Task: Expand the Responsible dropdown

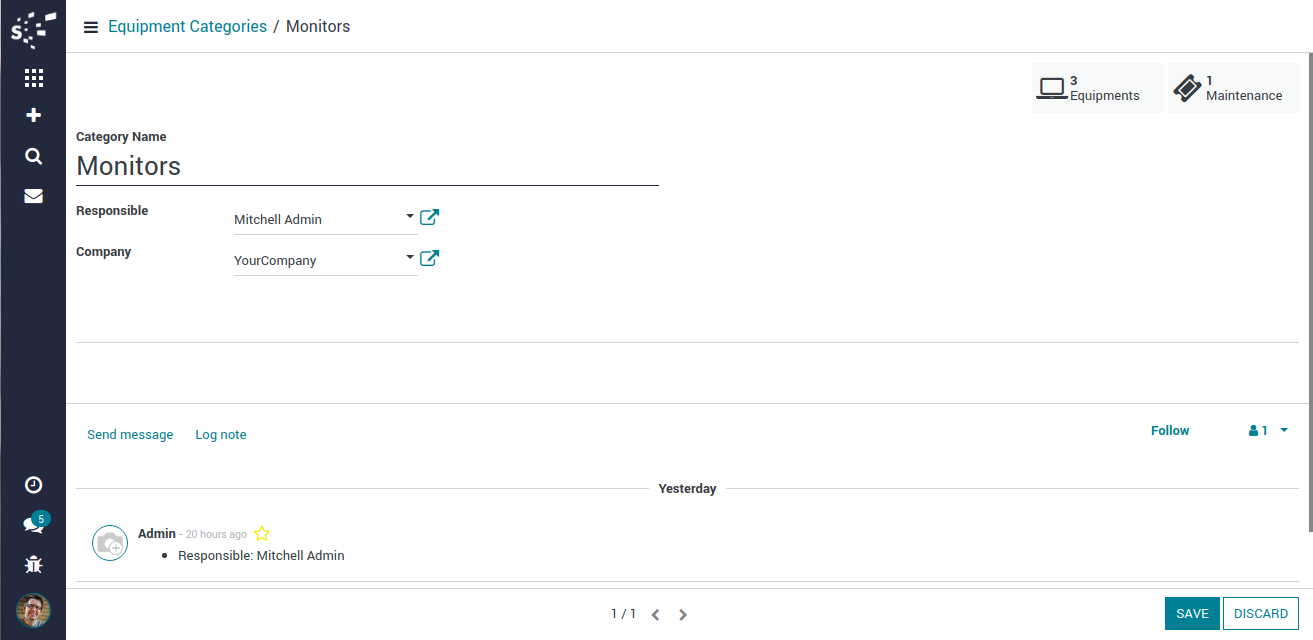Action: click(x=410, y=216)
